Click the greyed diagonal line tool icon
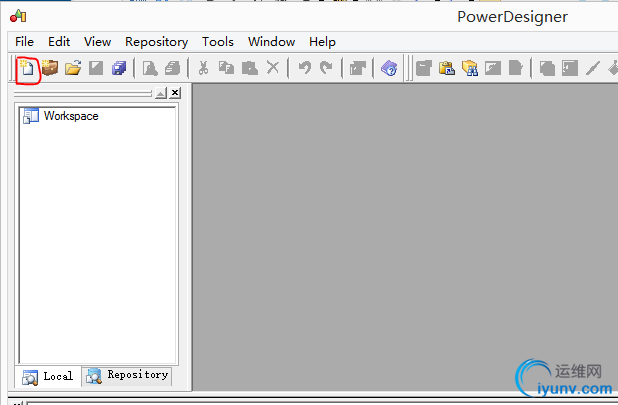 [x=592, y=68]
